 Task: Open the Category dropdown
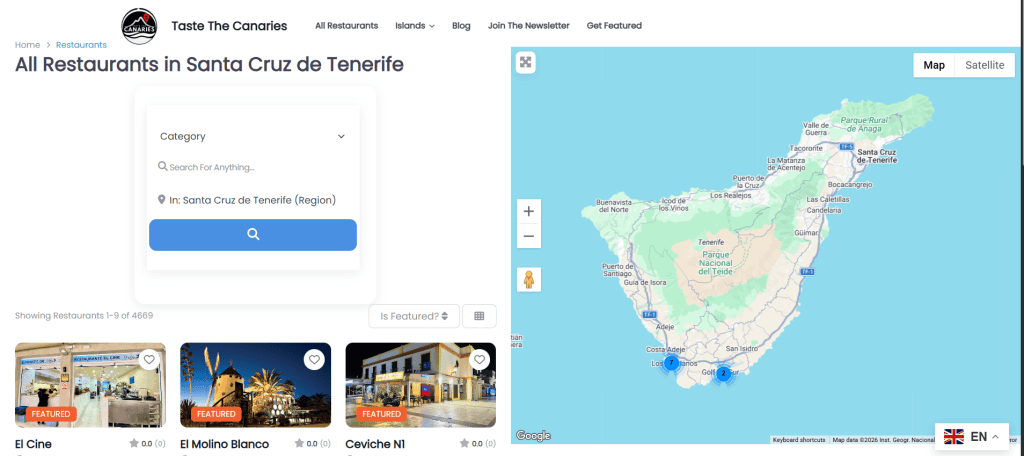(x=252, y=136)
